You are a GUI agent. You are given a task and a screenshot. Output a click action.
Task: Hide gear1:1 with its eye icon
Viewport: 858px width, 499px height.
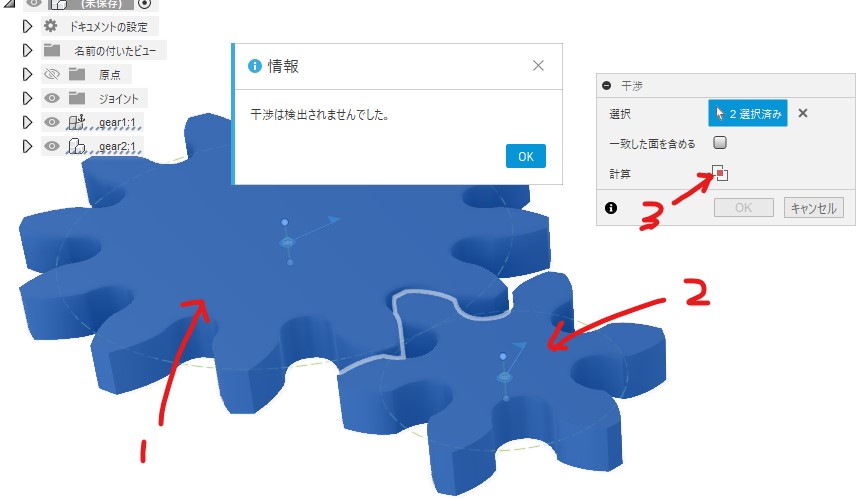(52, 122)
